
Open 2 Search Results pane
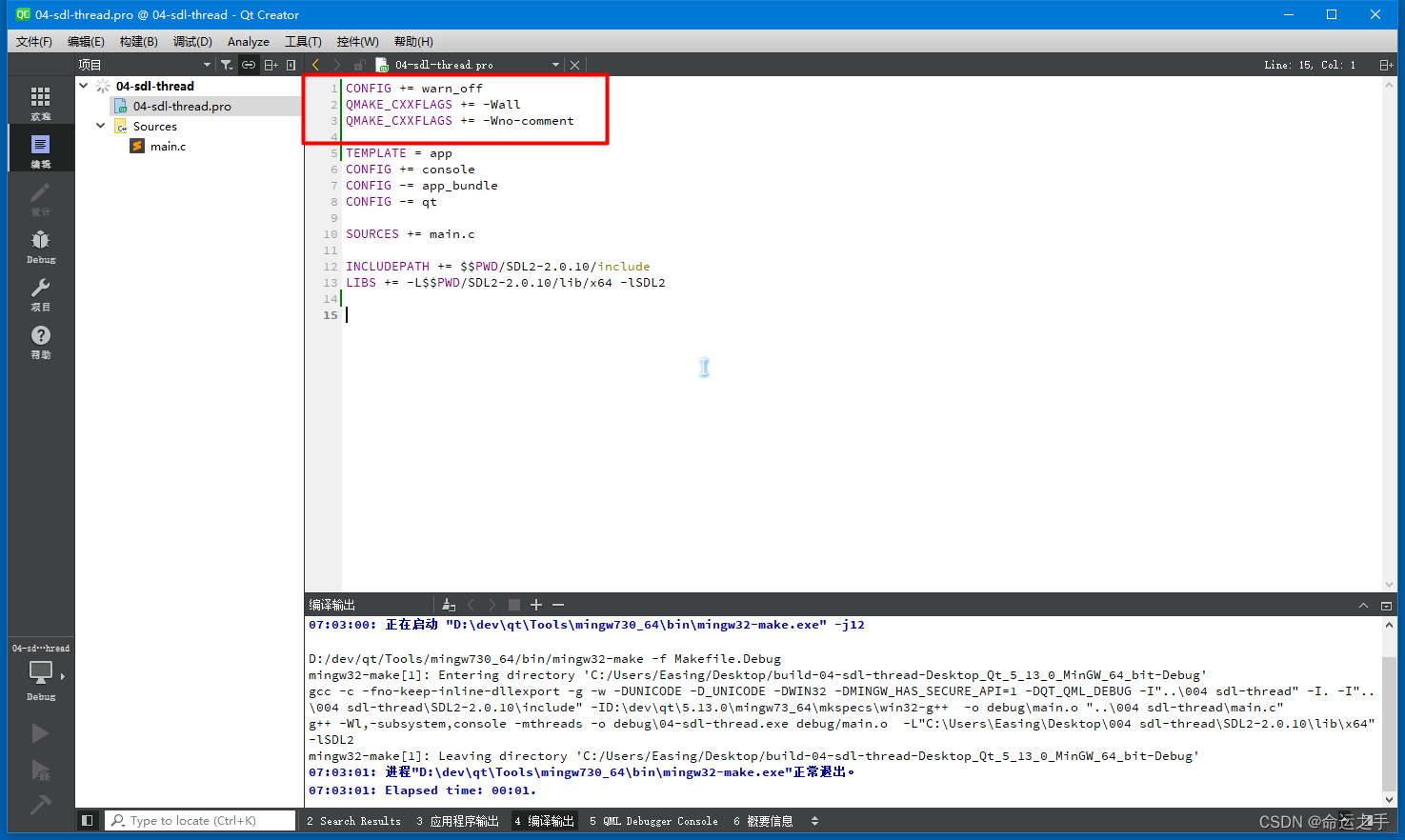tap(353, 821)
